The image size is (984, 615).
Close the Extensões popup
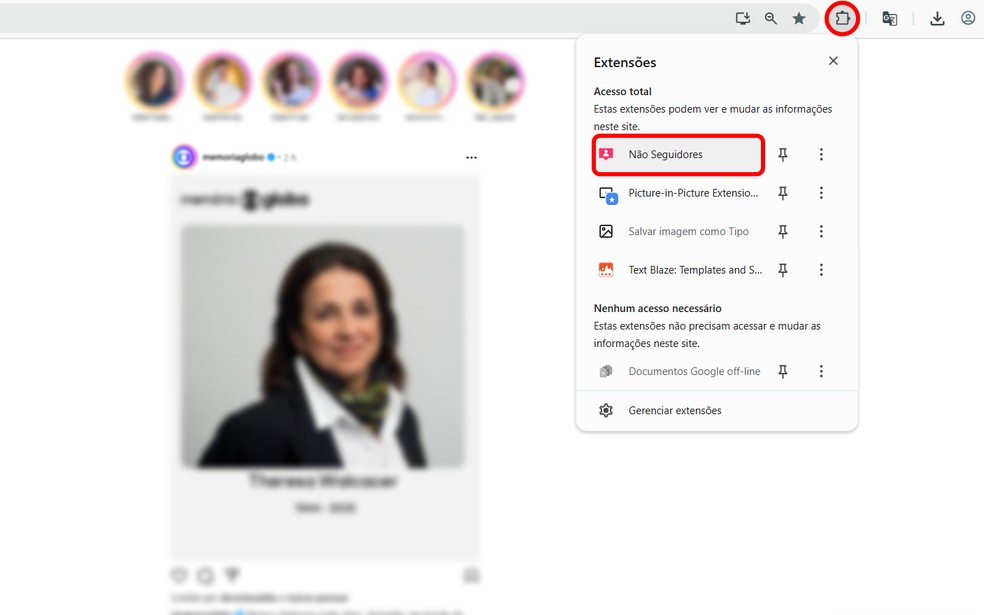[833, 61]
